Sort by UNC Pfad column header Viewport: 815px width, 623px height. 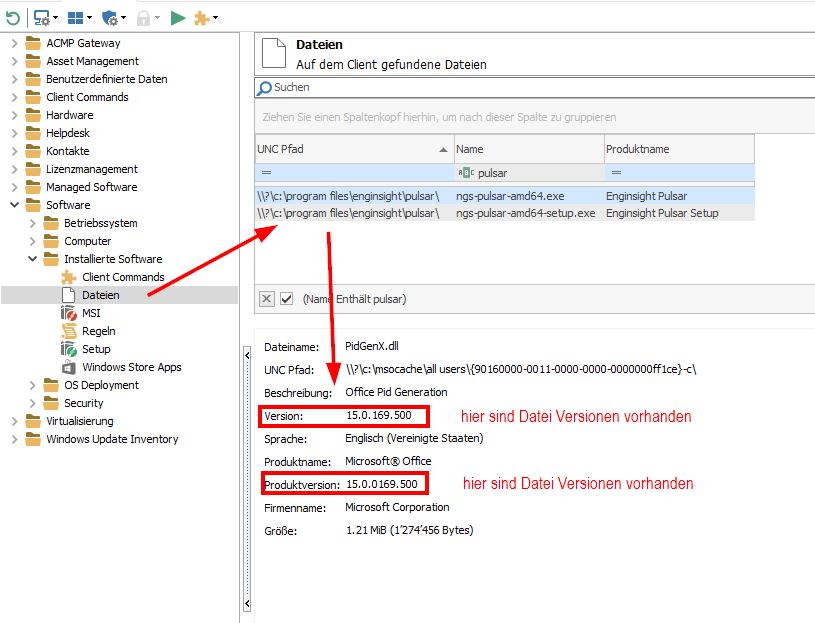(354, 149)
